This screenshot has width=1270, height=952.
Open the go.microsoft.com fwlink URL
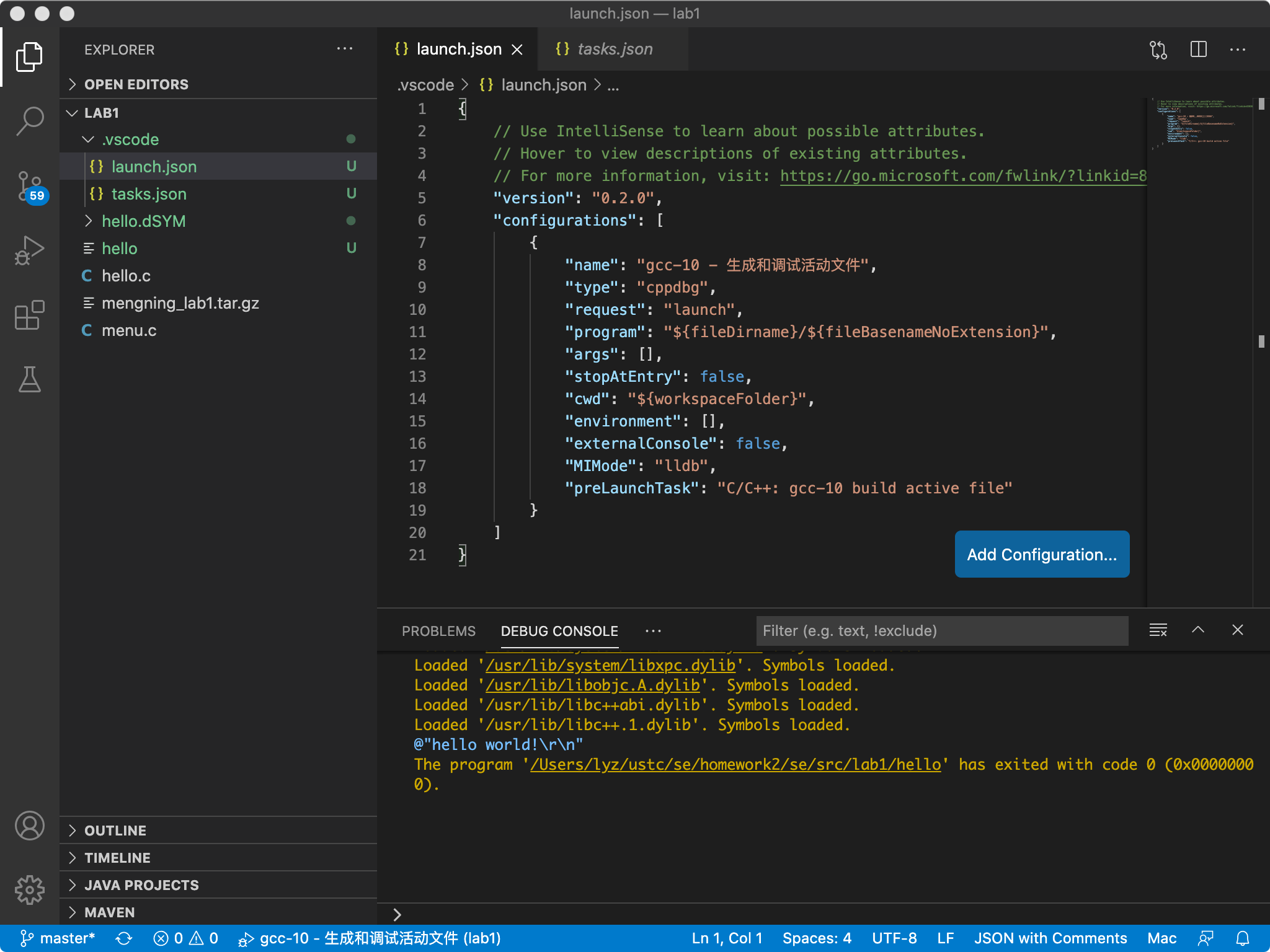(962, 176)
